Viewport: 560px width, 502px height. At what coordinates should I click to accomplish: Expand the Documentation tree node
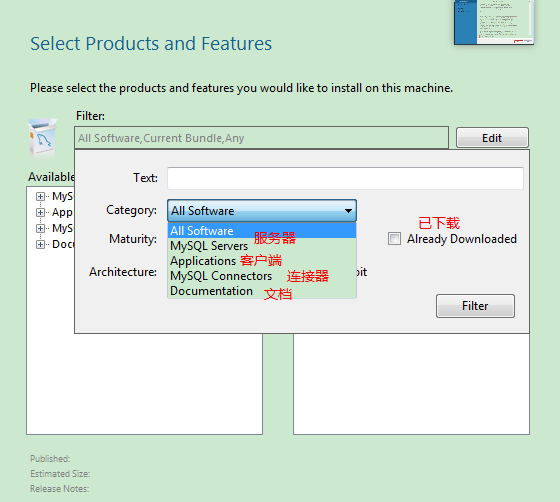pos(40,244)
